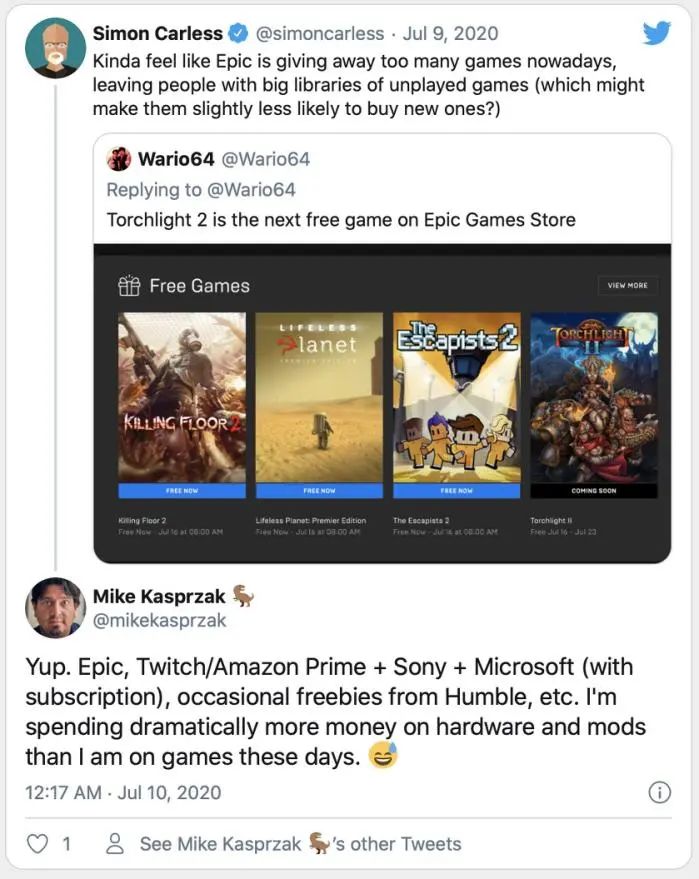The width and height of the screenshot is (699, 879).
Task: Like the tweet with the heart icon
Action: click(37, 844)
